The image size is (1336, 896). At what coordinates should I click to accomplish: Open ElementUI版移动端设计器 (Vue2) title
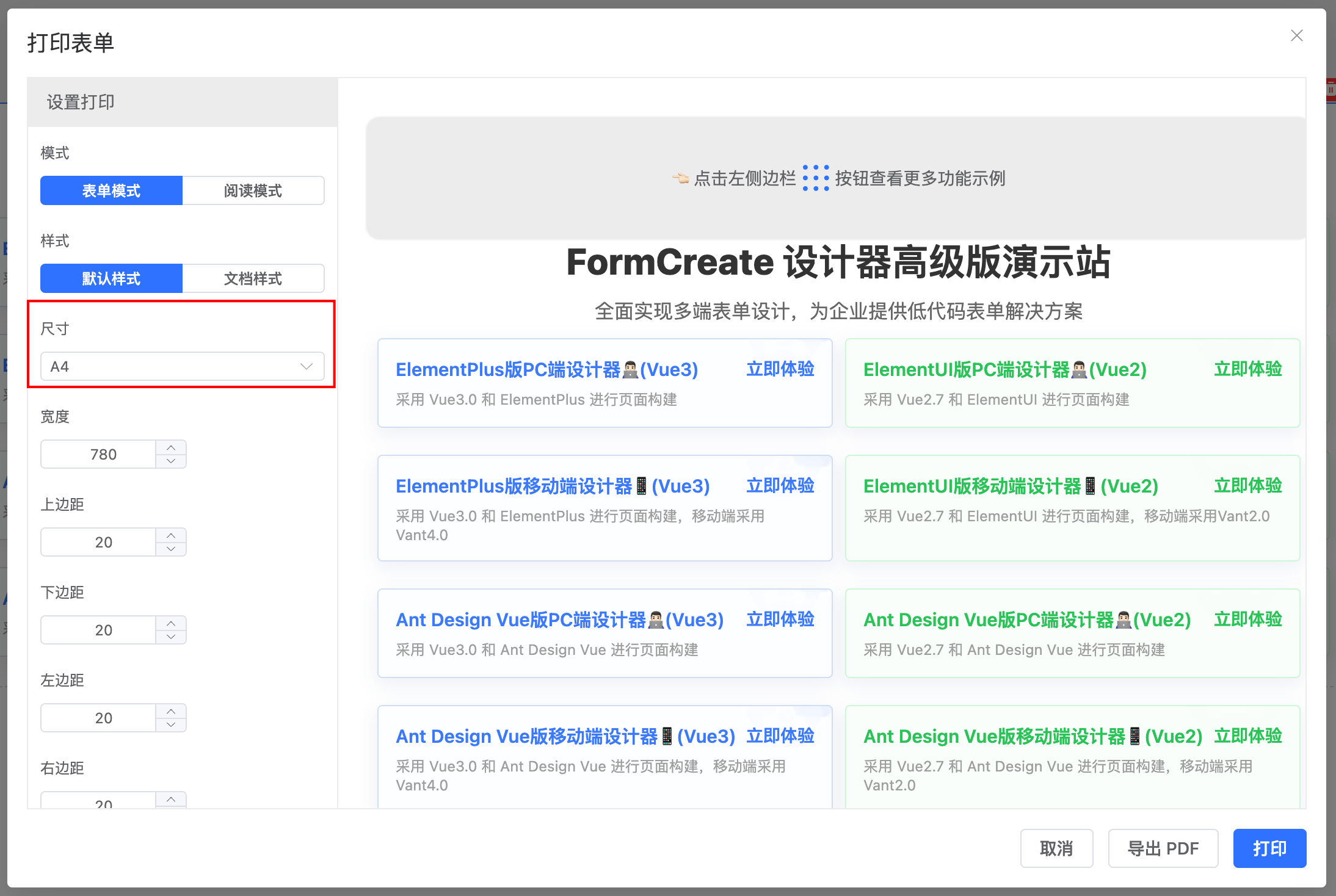point(1011,486)
